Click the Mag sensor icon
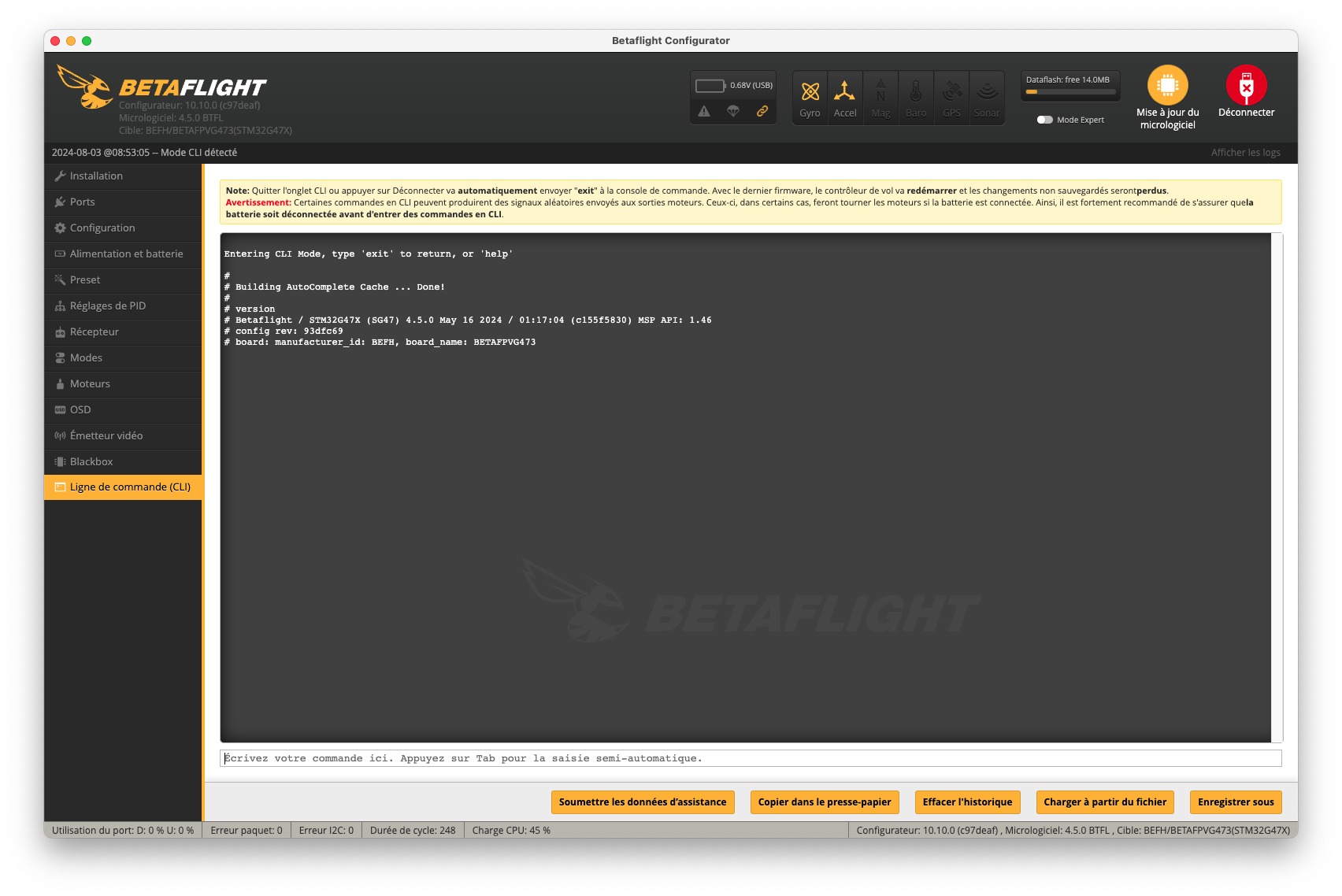 [880, 98]
